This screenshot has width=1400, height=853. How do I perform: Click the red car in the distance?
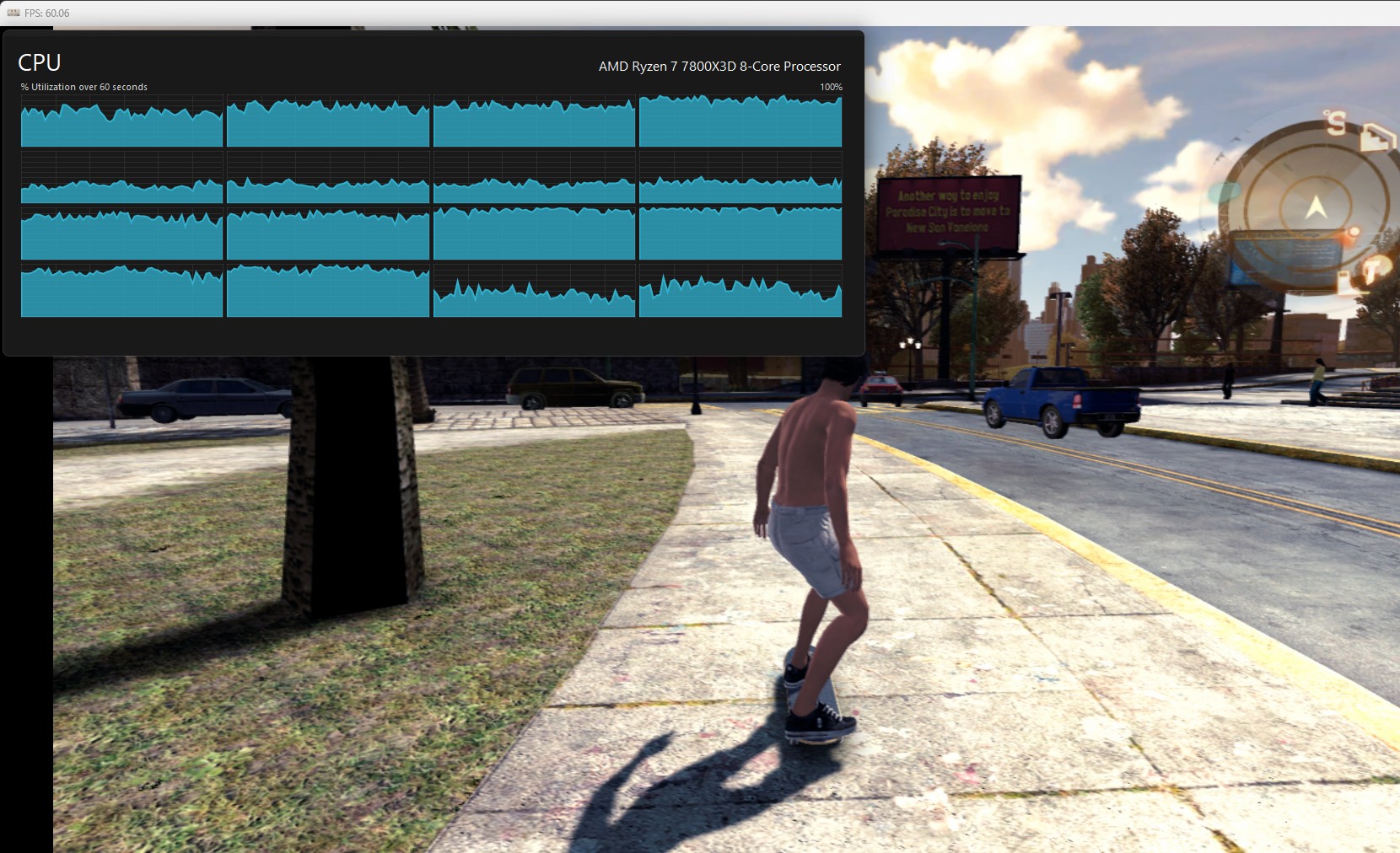880,389
